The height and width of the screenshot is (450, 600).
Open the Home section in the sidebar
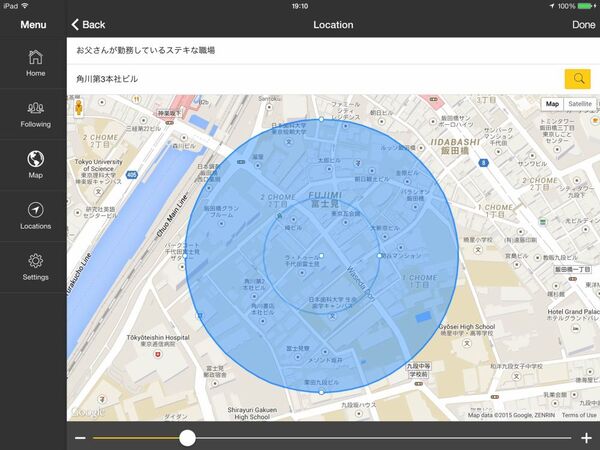click(x=35, y=63)
